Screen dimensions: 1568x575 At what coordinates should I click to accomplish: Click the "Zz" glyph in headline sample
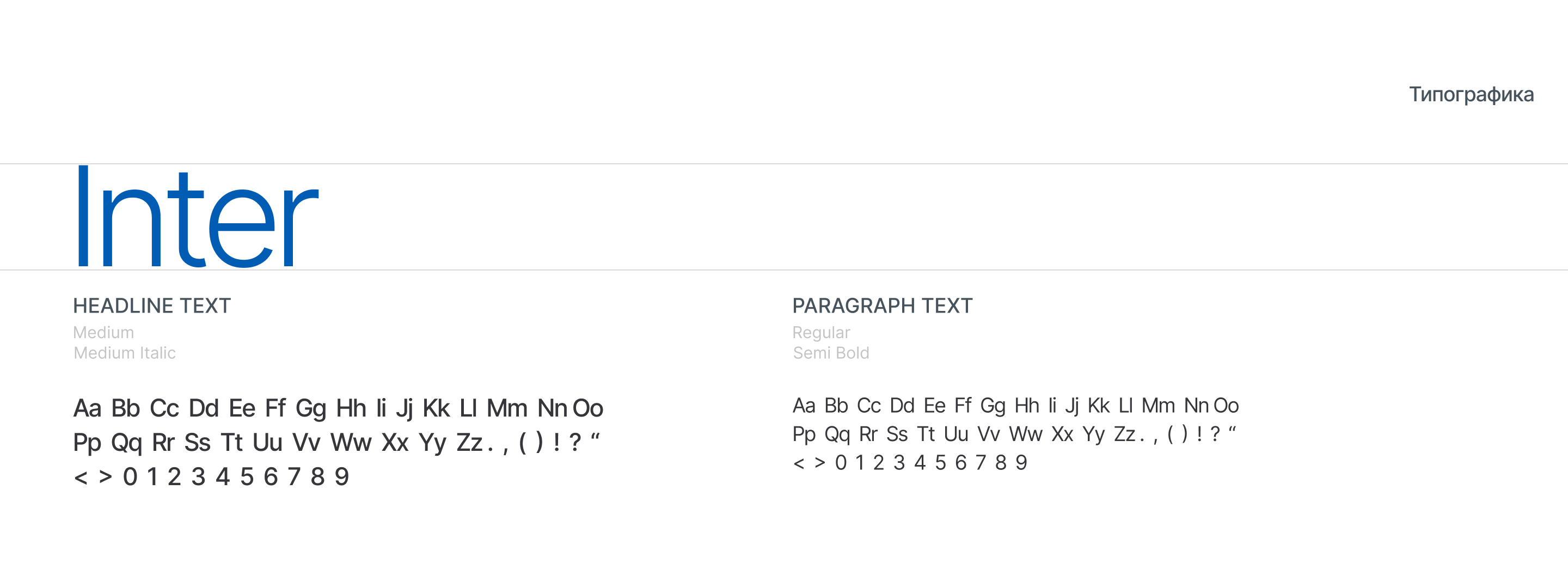(469, 443)
